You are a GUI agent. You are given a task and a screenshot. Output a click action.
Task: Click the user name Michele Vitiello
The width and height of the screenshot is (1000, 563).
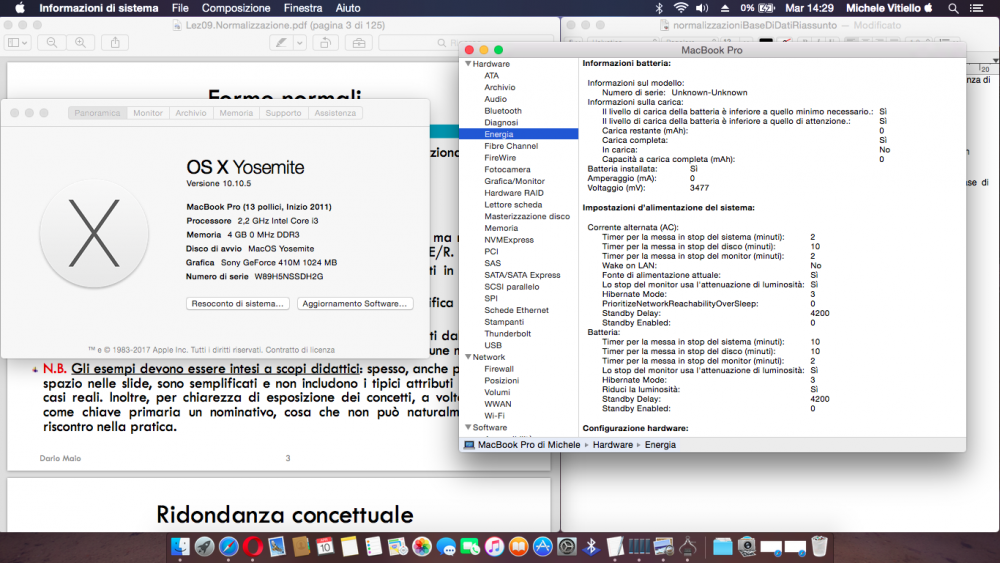click(x=883, y=8)
